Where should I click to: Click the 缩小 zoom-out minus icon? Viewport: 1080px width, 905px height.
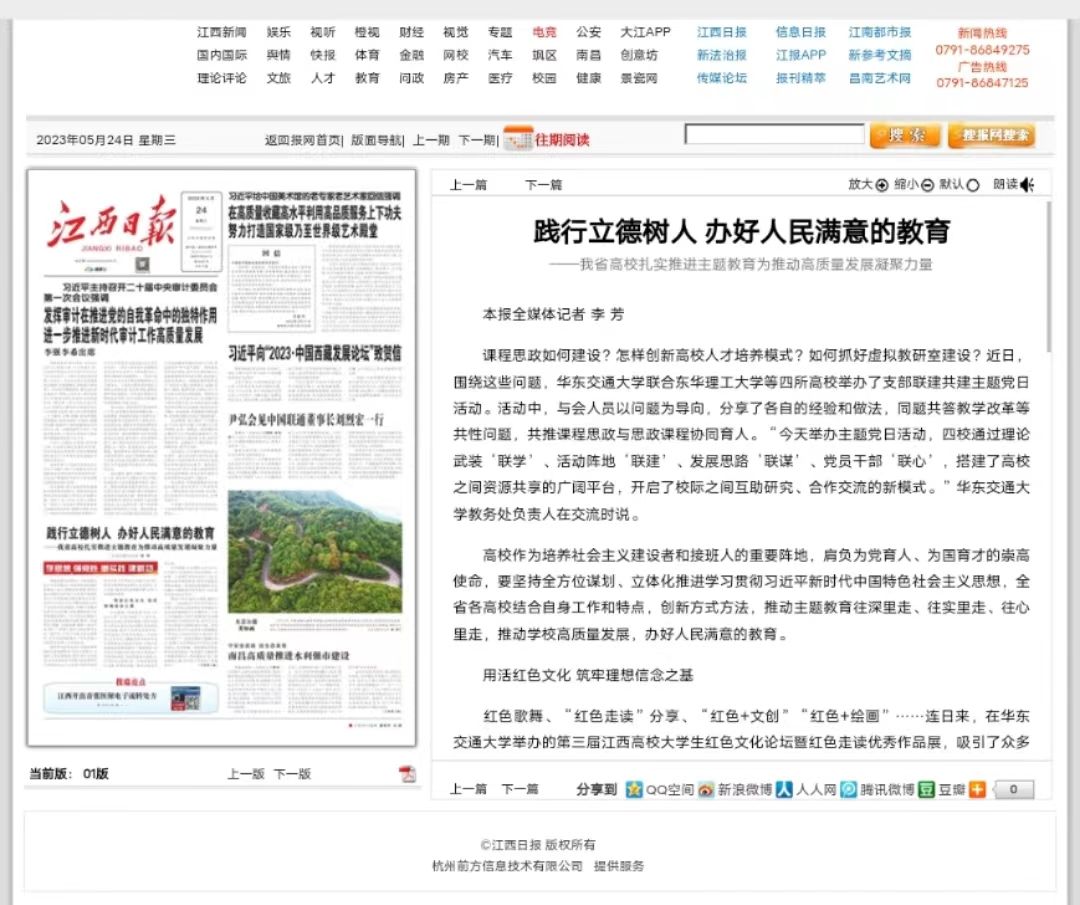click(927, 185)
